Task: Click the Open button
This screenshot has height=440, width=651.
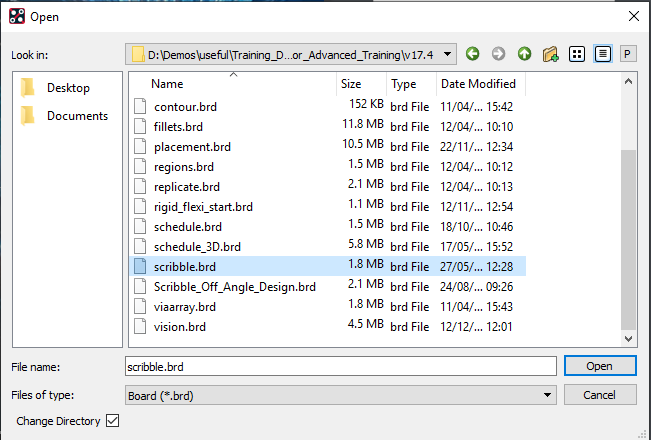Action: 600,366
